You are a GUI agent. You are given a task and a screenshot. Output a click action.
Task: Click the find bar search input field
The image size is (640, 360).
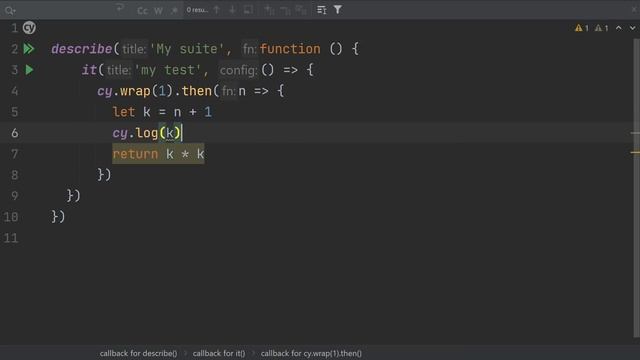(x=65, y=10)
